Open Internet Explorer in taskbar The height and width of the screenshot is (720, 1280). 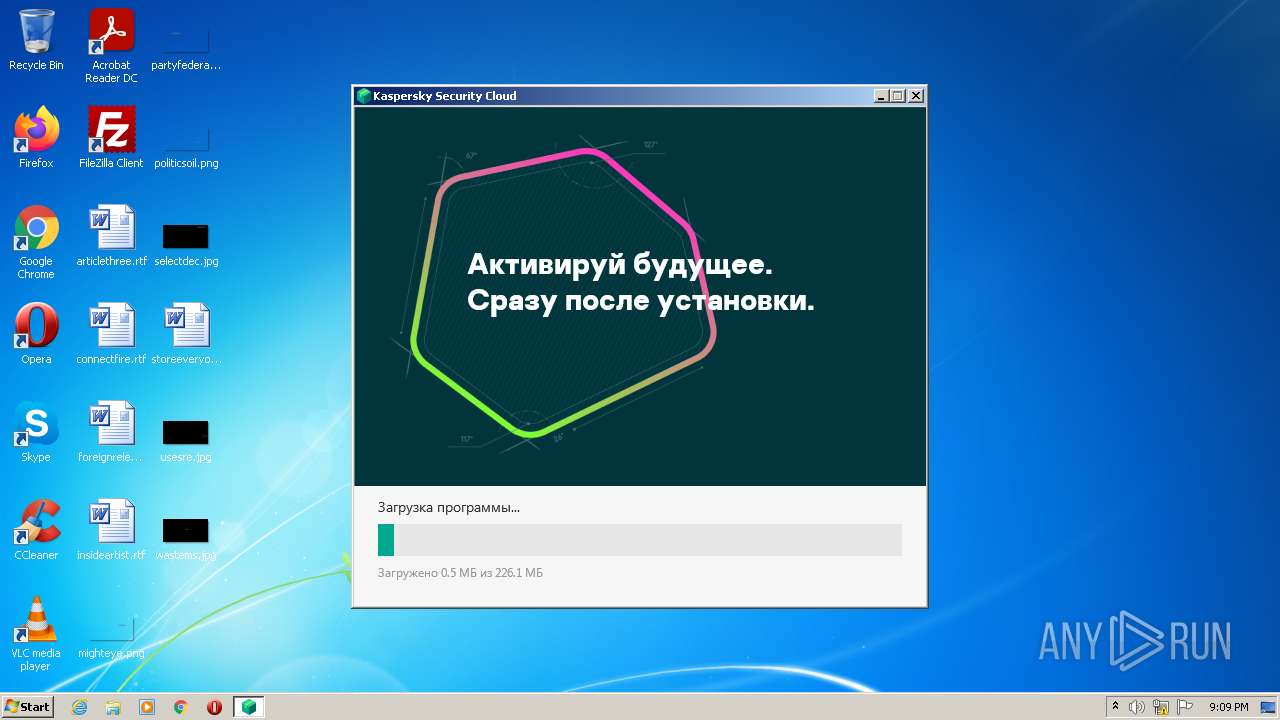coord(79,707)
